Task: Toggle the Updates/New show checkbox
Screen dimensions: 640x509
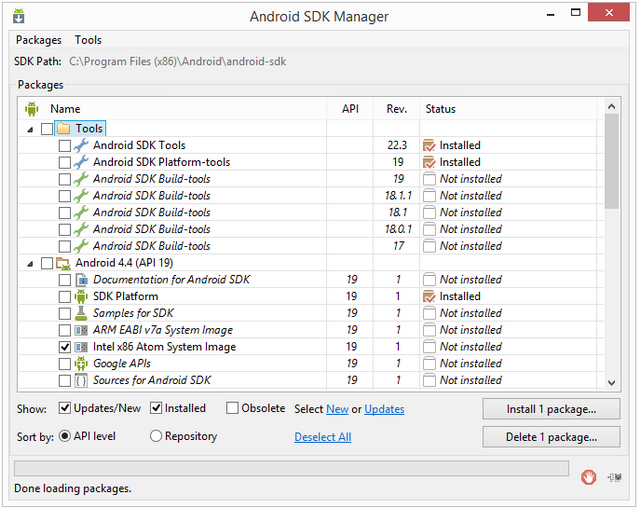Action: tap(64, 408)
